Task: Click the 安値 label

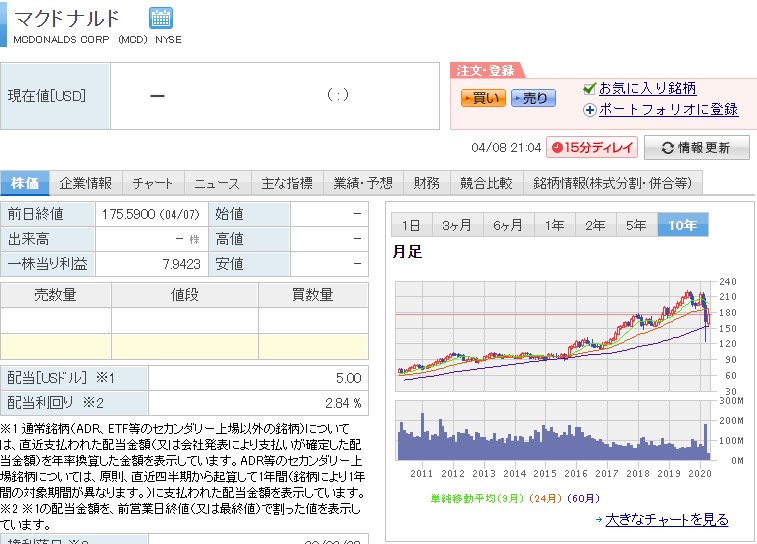Action: pyautogui.click(x=229, y=264)
